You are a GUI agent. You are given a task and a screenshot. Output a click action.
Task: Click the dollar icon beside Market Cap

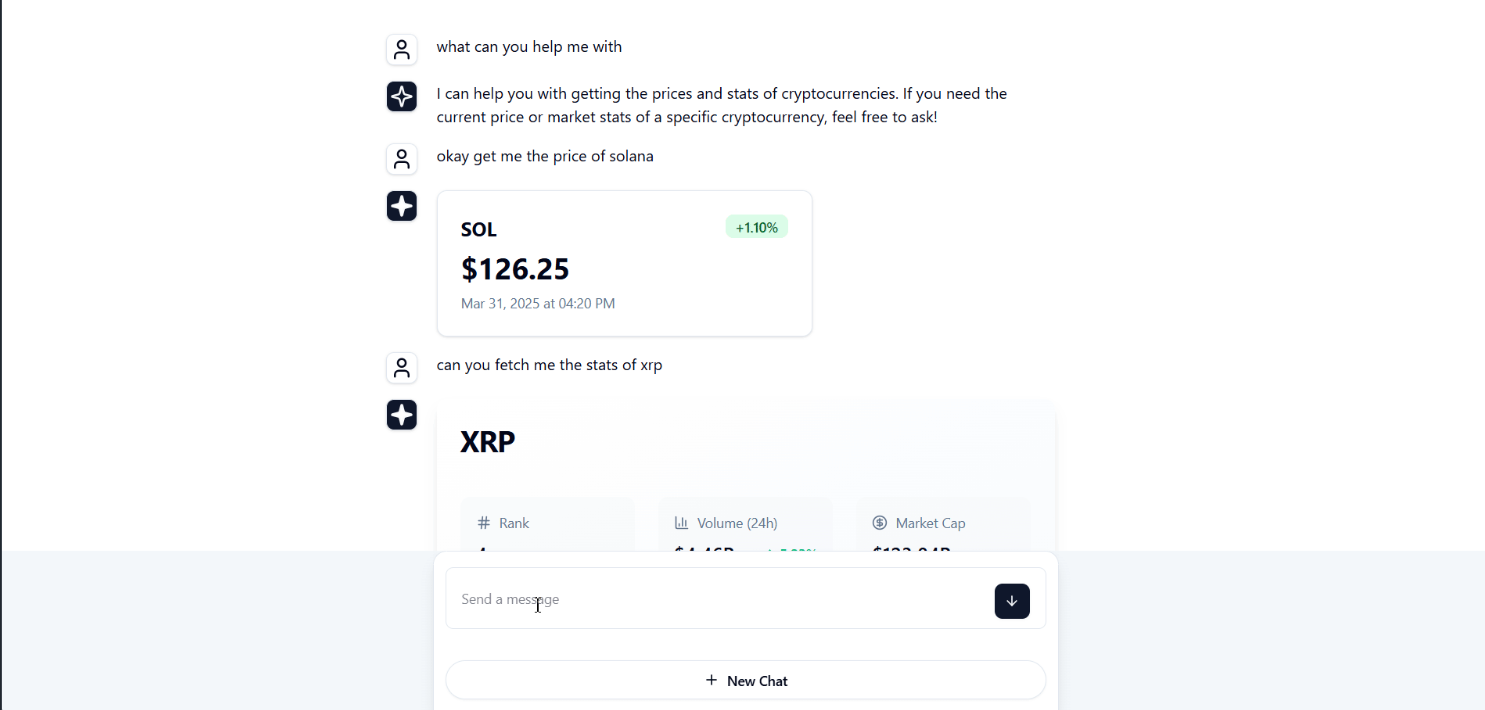coord(880,523)
